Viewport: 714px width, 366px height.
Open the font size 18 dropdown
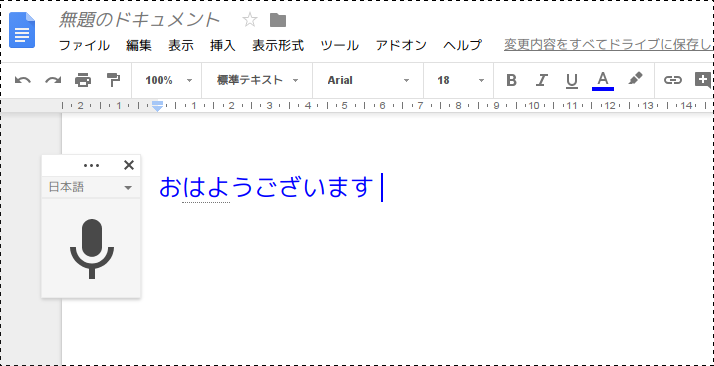460,81
